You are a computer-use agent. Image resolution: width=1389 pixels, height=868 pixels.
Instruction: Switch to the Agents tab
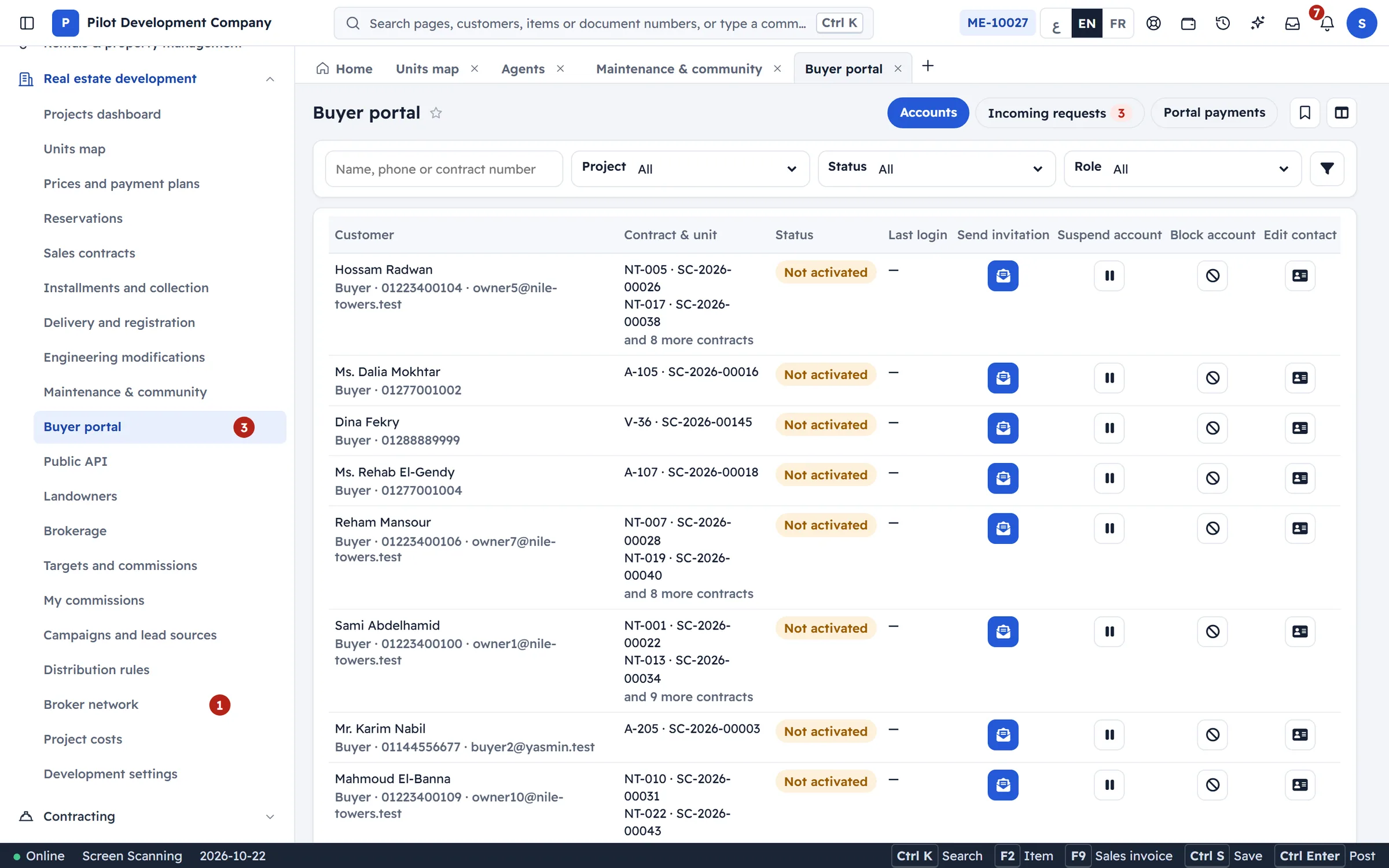(523, 69)
